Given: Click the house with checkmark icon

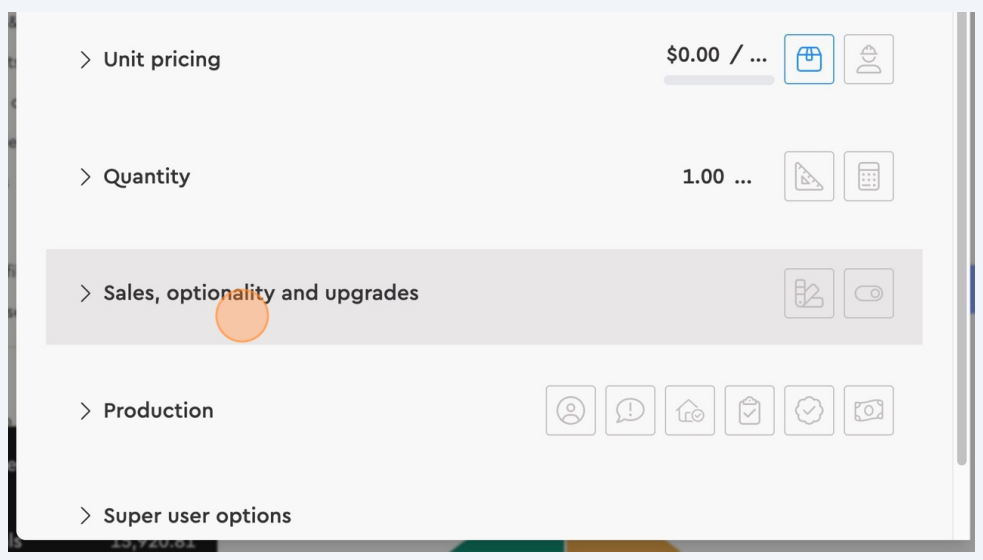Looking at the screenshot, I should 690,411.
